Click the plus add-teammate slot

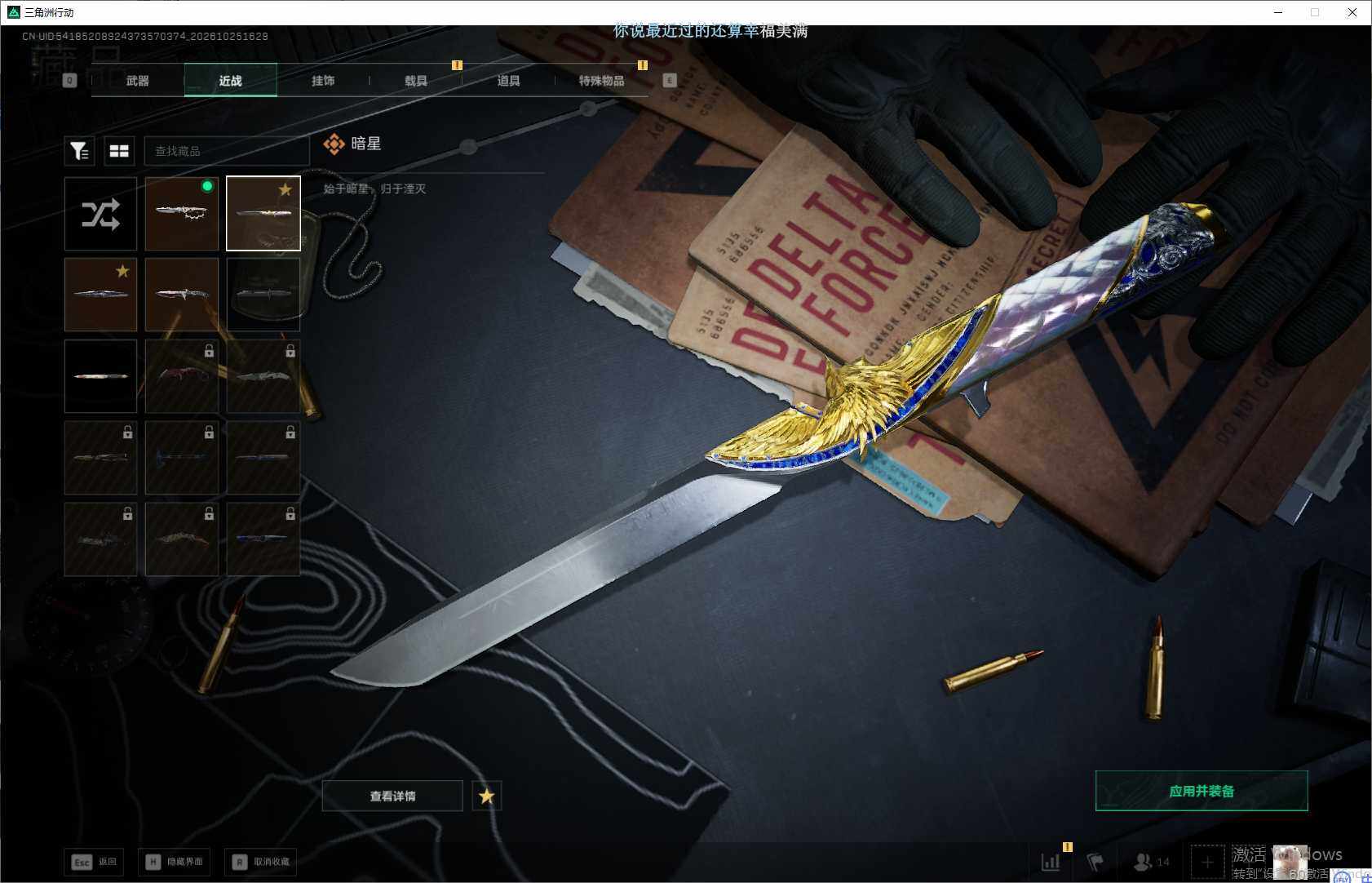1207,862
